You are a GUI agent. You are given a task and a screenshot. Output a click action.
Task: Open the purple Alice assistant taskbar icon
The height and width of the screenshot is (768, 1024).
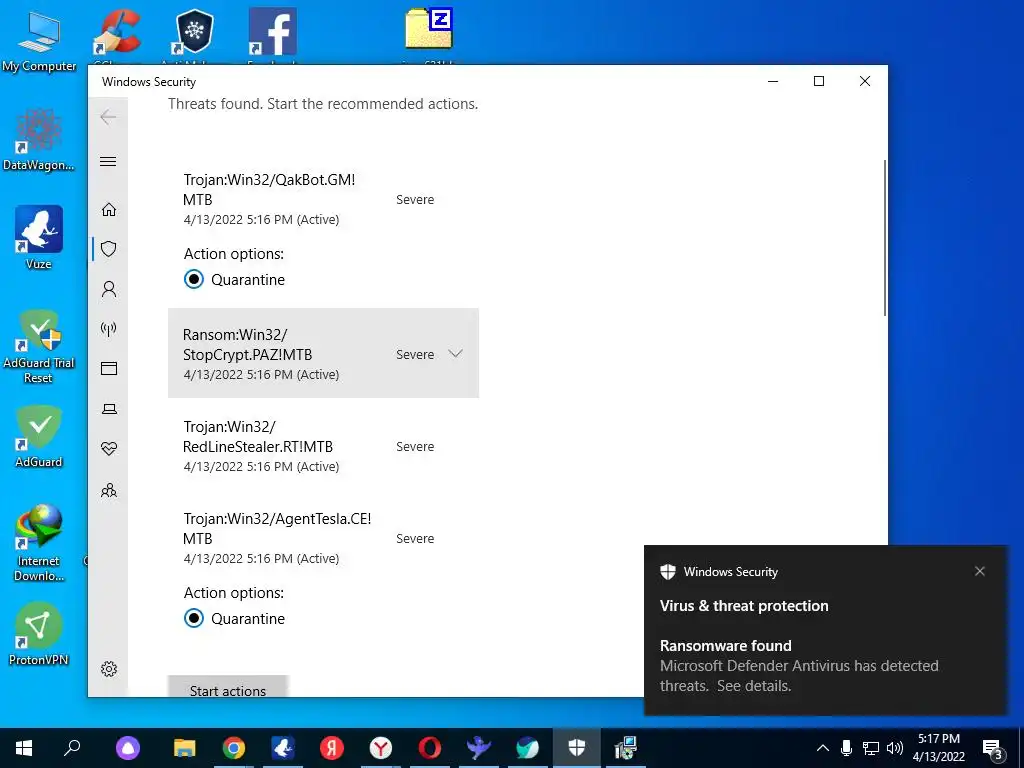128,748
